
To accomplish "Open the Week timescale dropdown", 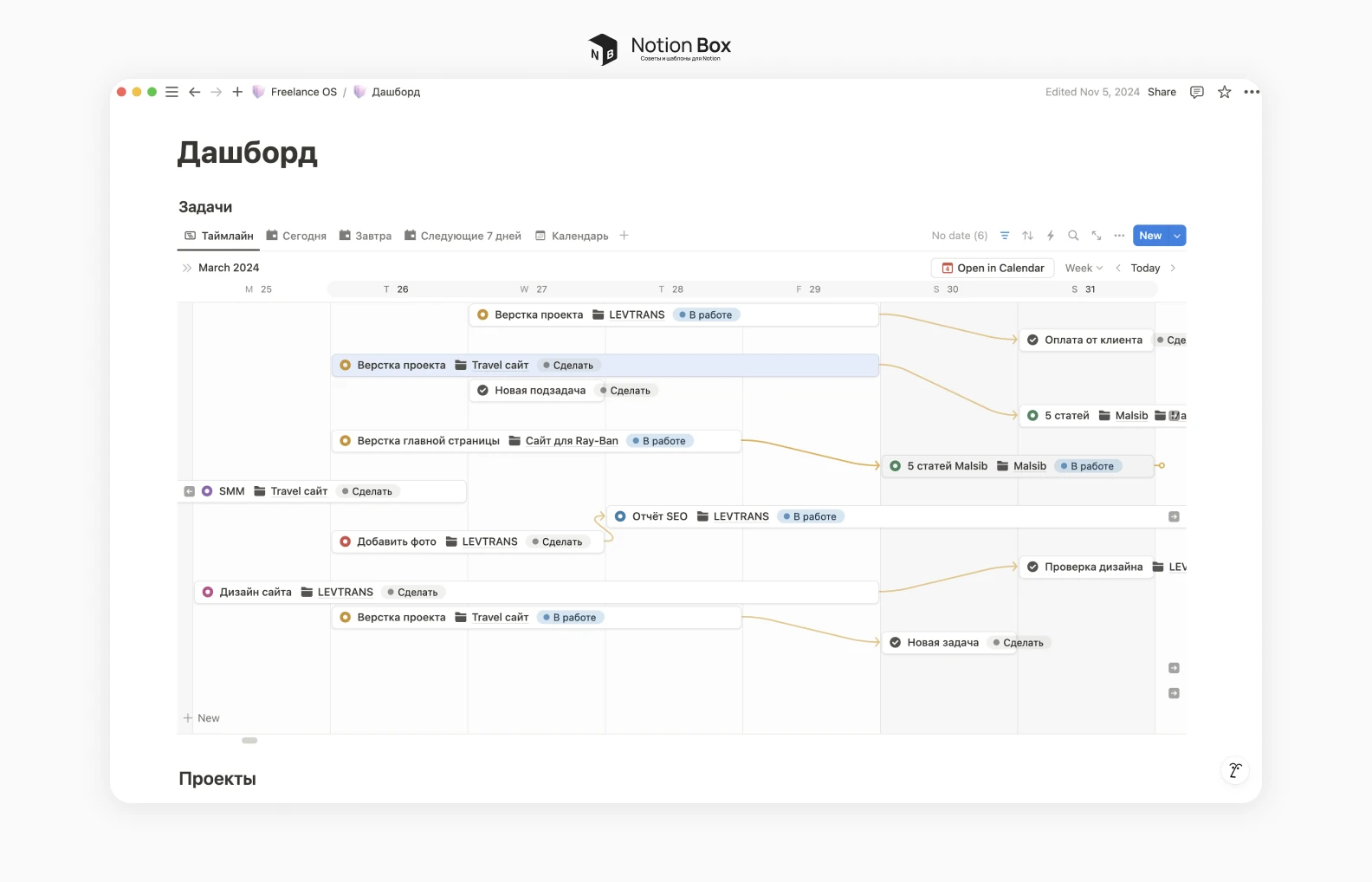I will [1084, 269].
